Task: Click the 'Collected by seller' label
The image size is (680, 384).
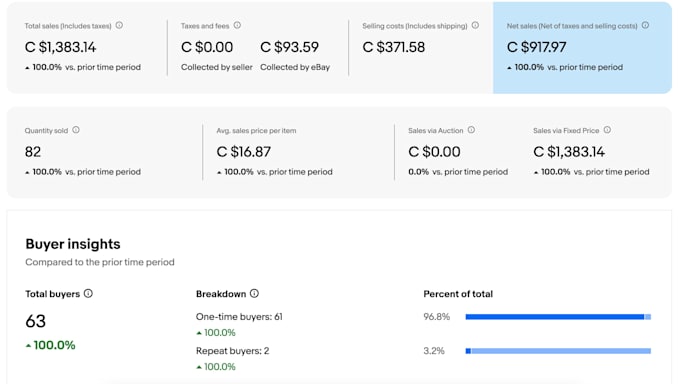Action: tap(216, 67)
